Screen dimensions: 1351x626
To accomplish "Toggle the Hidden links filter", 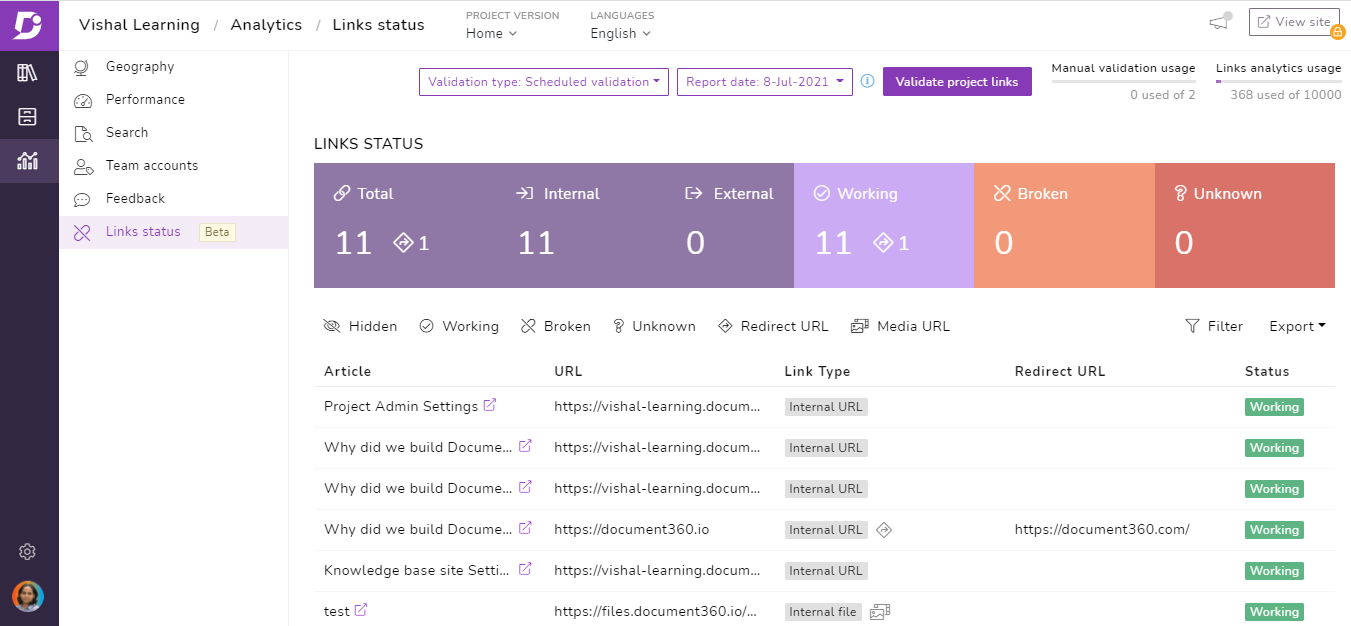I will 360,326.
